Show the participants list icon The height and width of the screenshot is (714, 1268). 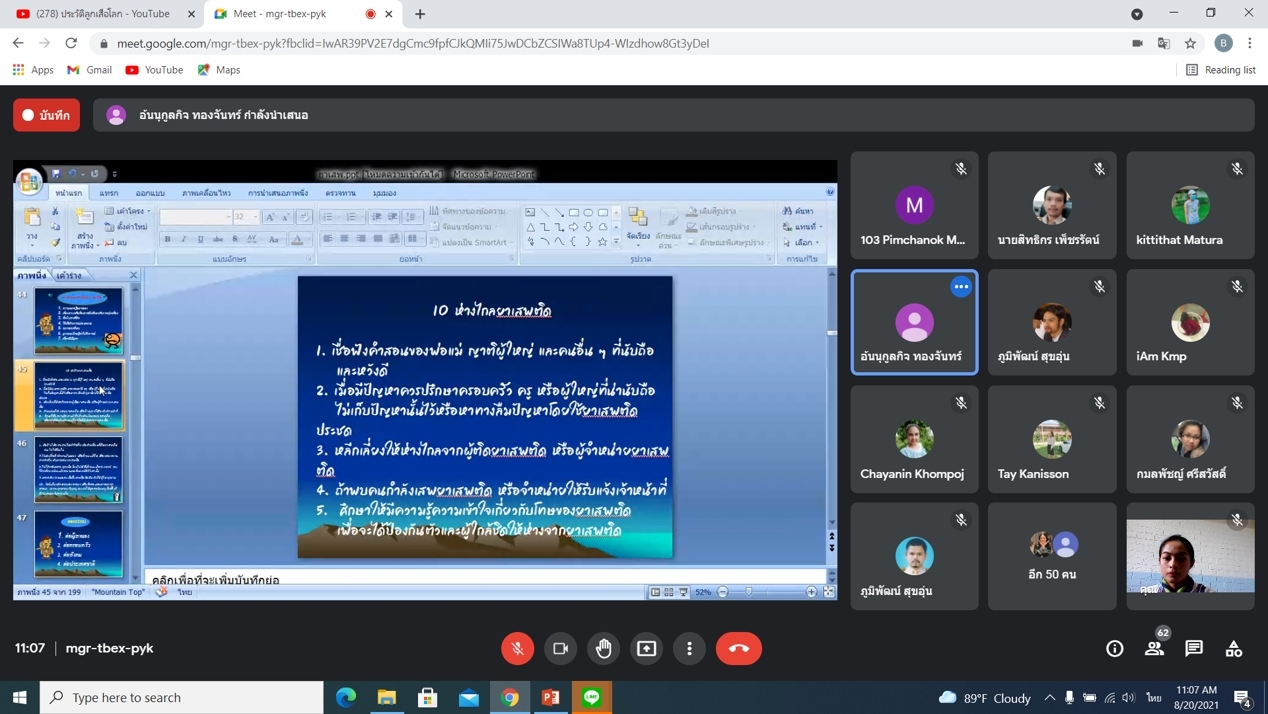coord(1154,648)
